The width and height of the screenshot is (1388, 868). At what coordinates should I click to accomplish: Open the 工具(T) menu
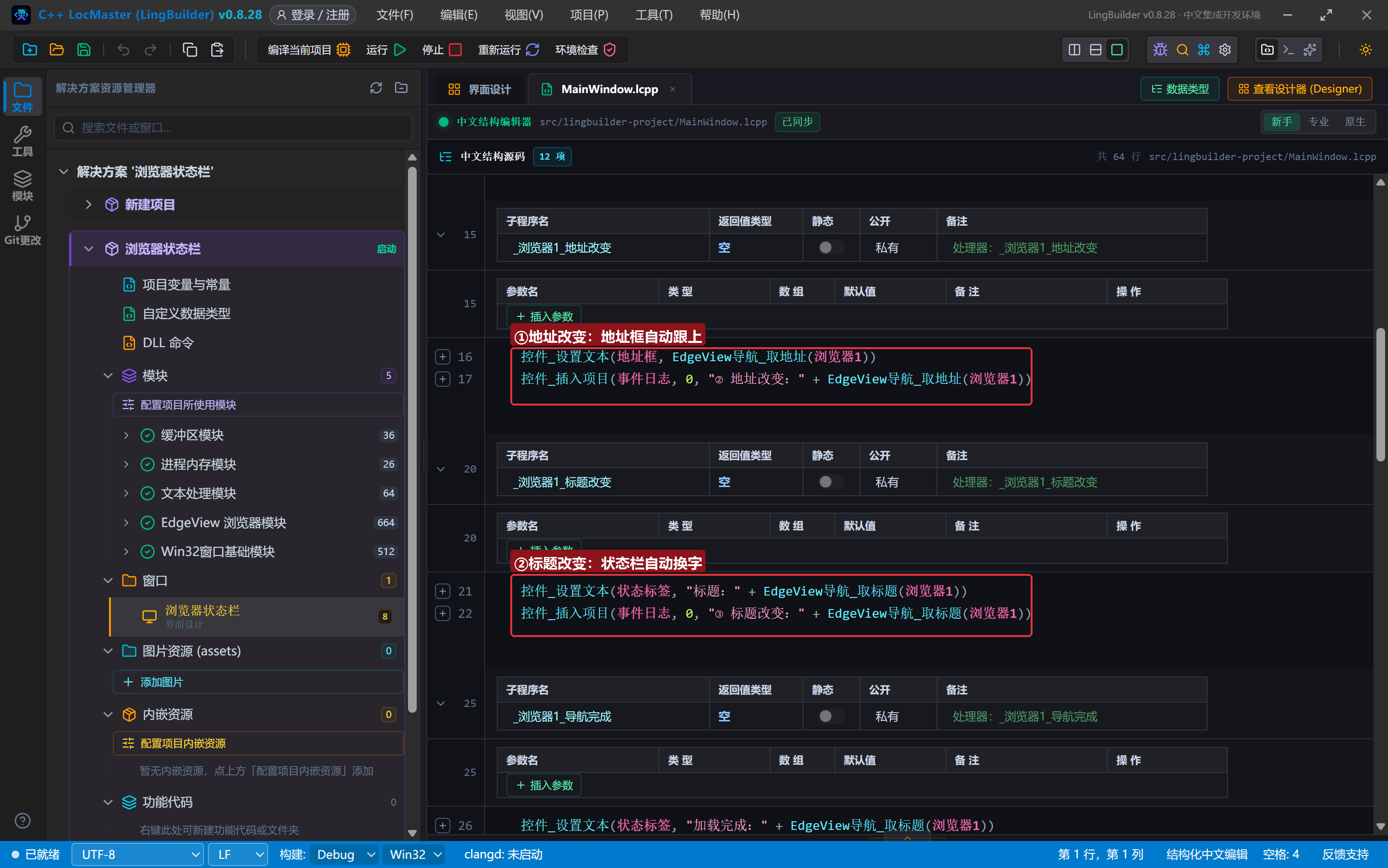pos(654,15)
